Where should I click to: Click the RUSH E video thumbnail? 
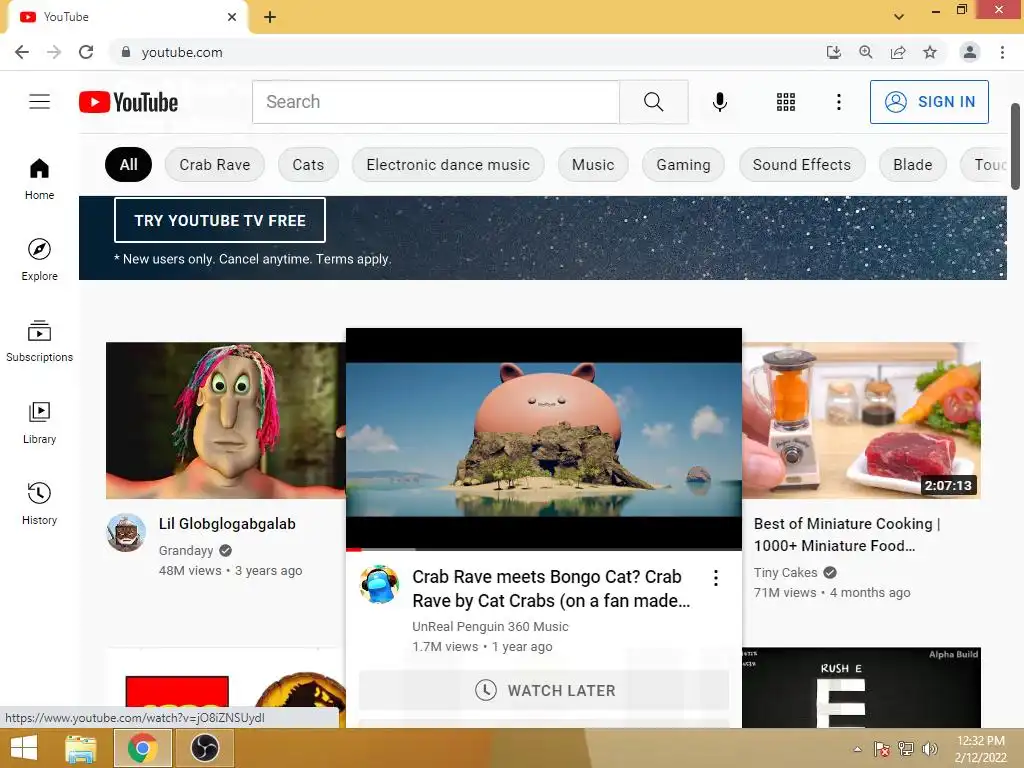point(861,688)
